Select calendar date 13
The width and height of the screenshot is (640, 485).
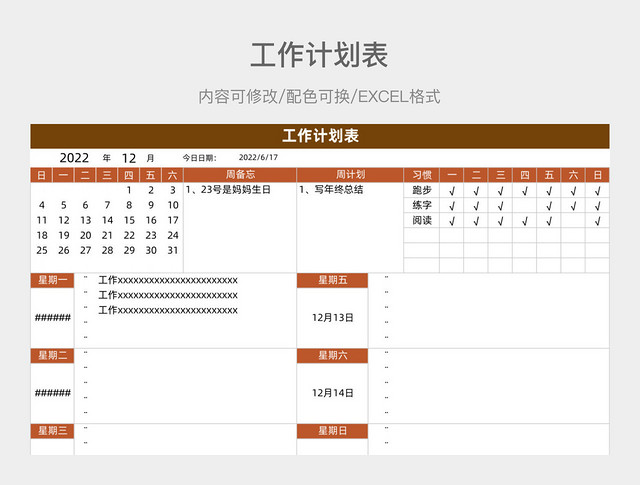[x=85, y=220]
